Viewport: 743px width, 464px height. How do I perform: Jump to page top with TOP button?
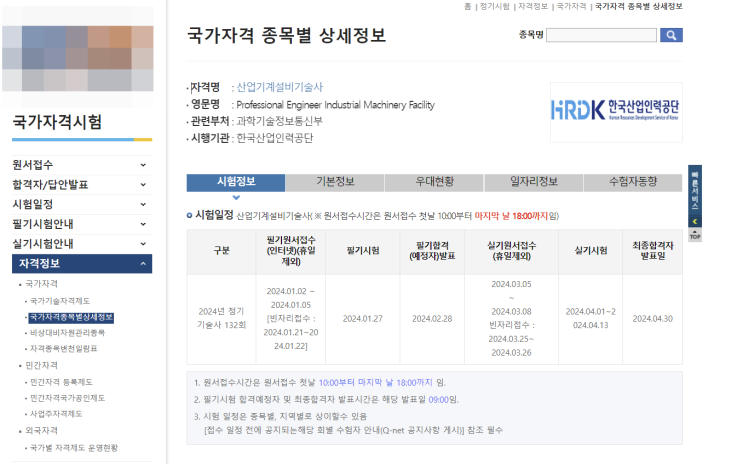[695, 235]
